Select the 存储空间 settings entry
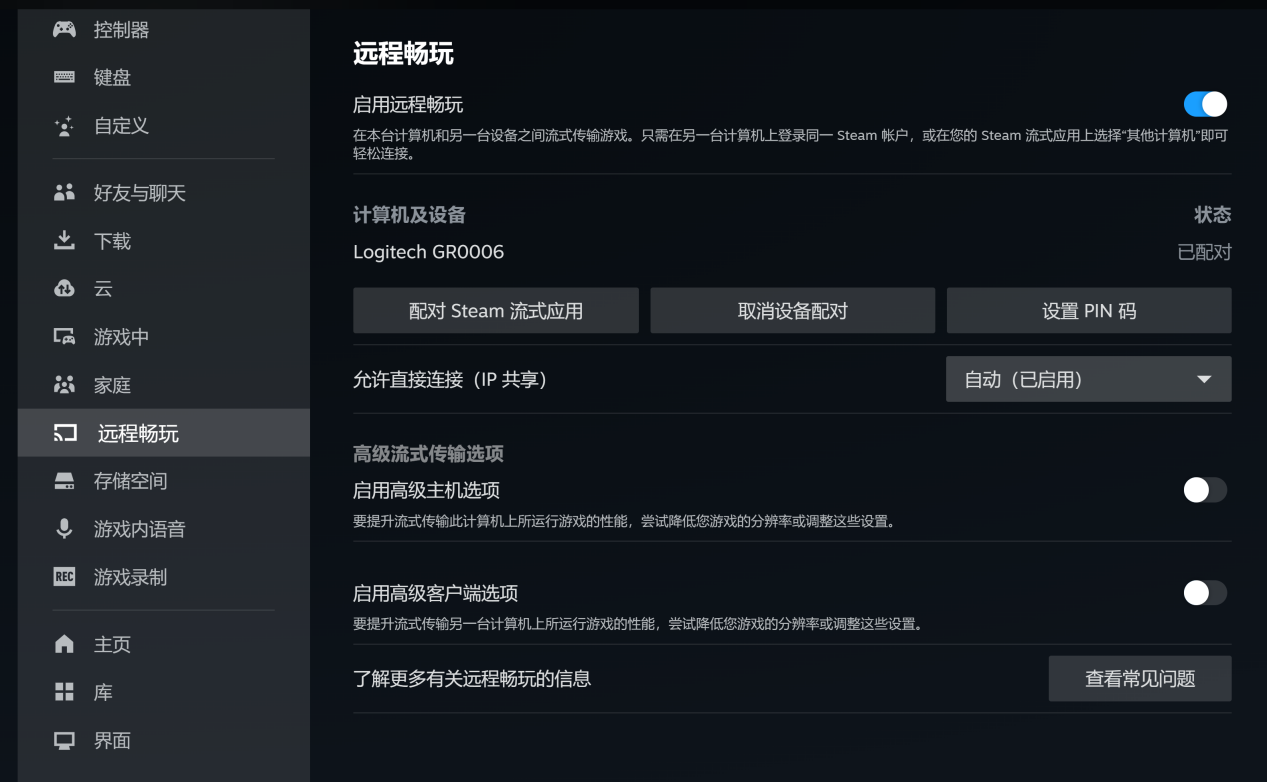 pos(164,481)
